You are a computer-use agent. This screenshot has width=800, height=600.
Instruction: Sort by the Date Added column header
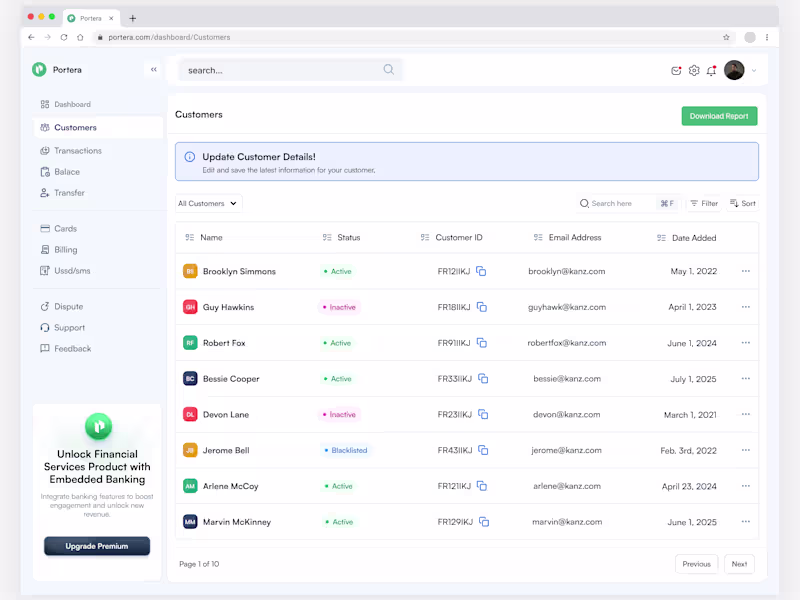[x=686, y=238]
